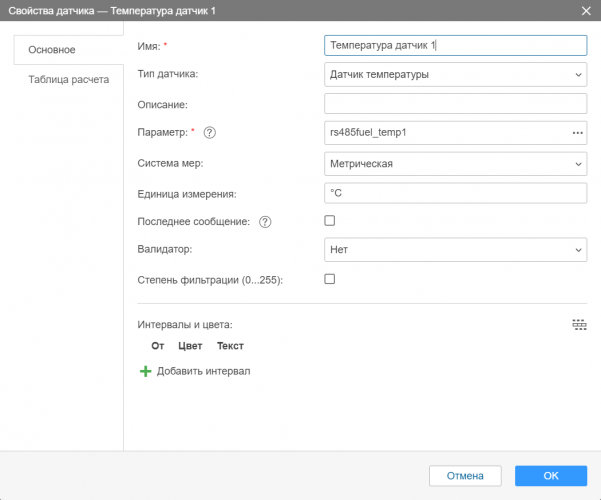
Task: Click the Единица измерения field
Action: click(x=456, y=192)
